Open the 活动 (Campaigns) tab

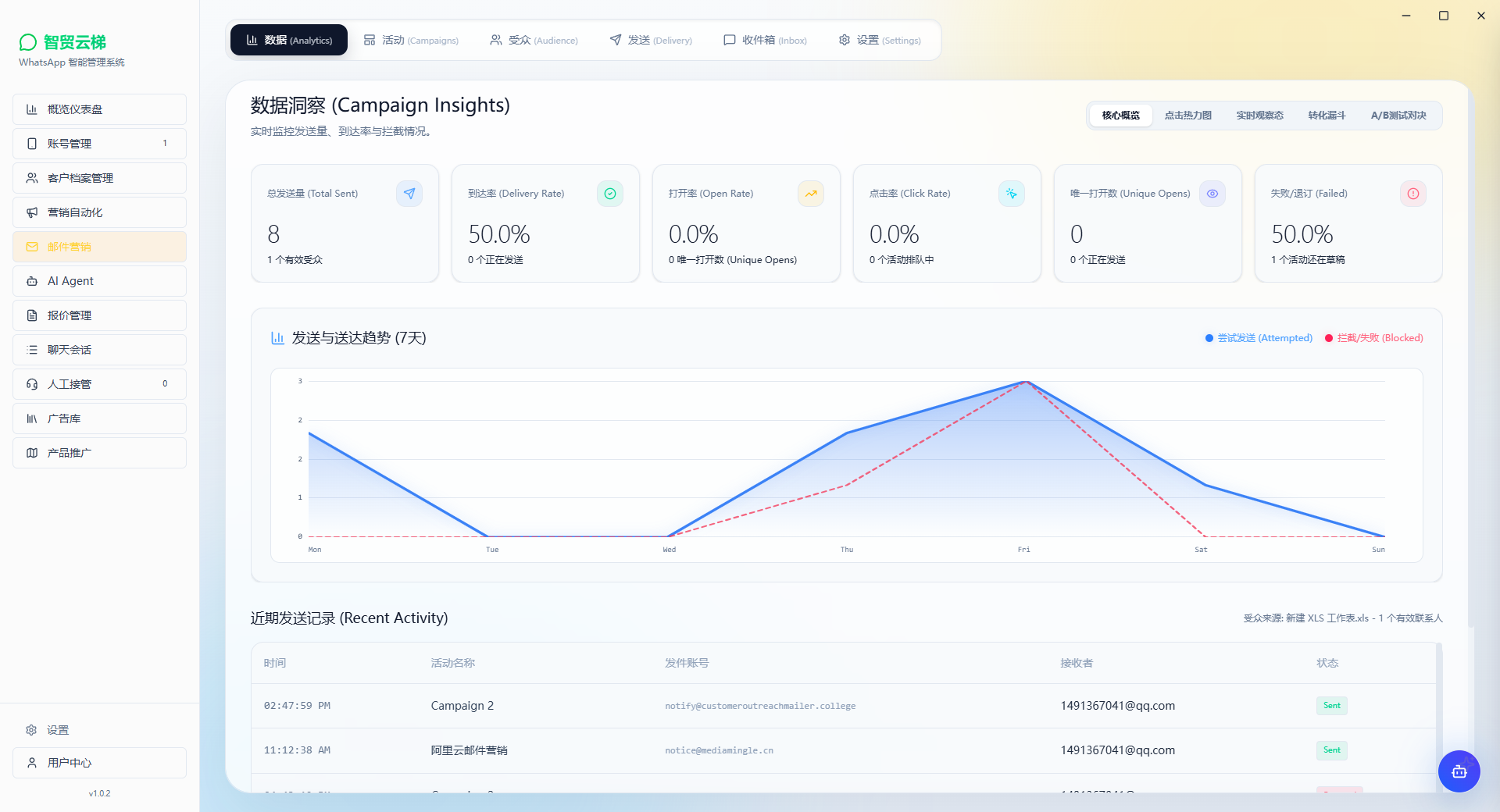(x=411, y=40)
